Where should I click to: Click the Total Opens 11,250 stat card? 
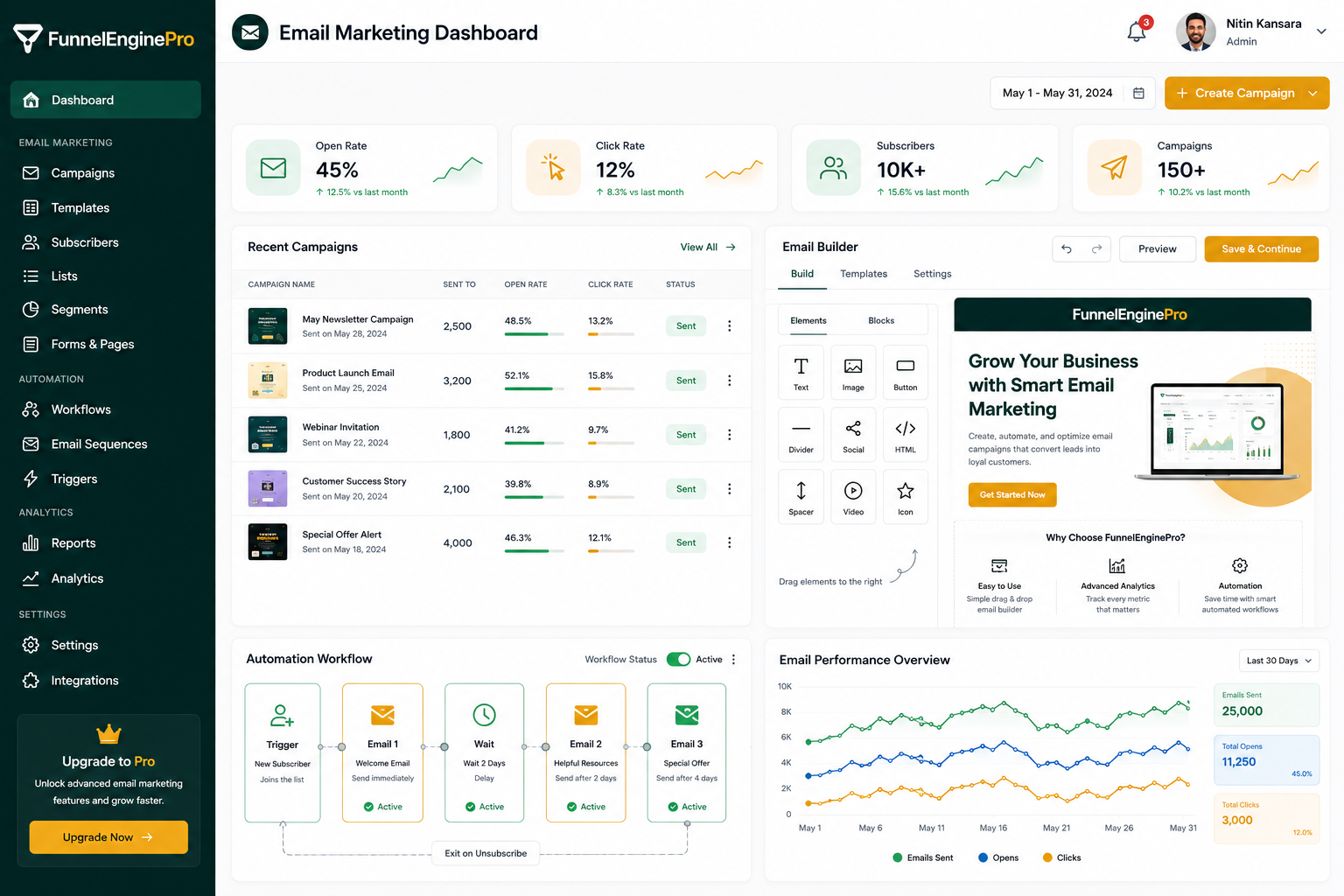tap(1266, 759)
